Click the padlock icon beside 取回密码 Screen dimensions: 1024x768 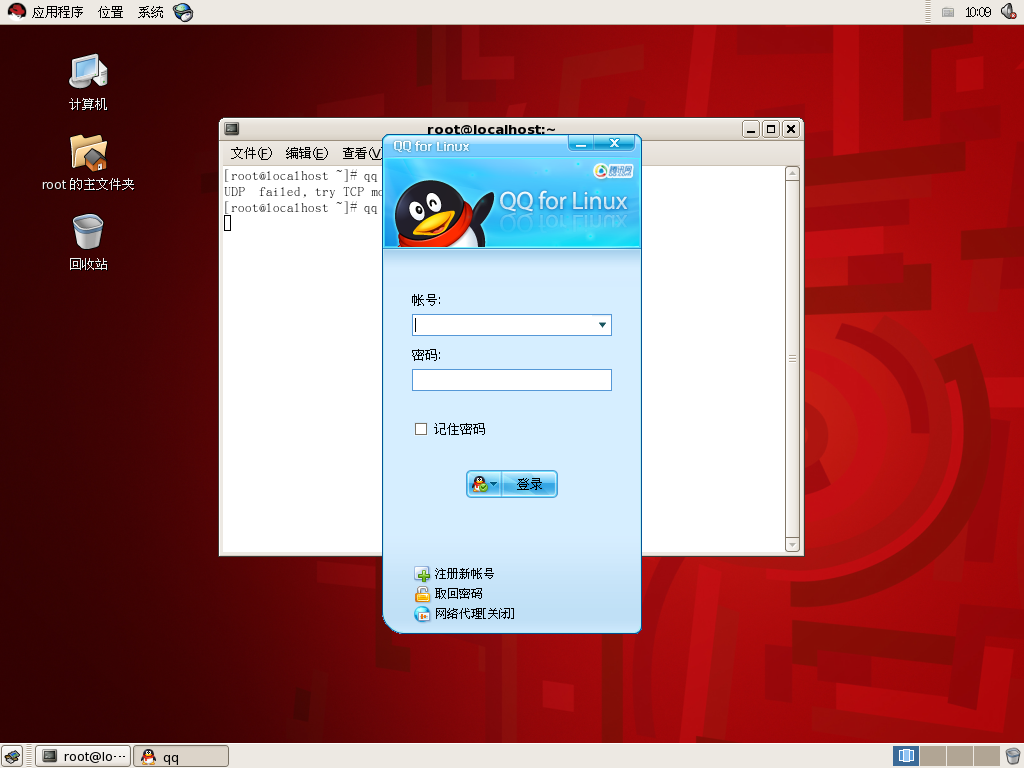coord(422,594)
